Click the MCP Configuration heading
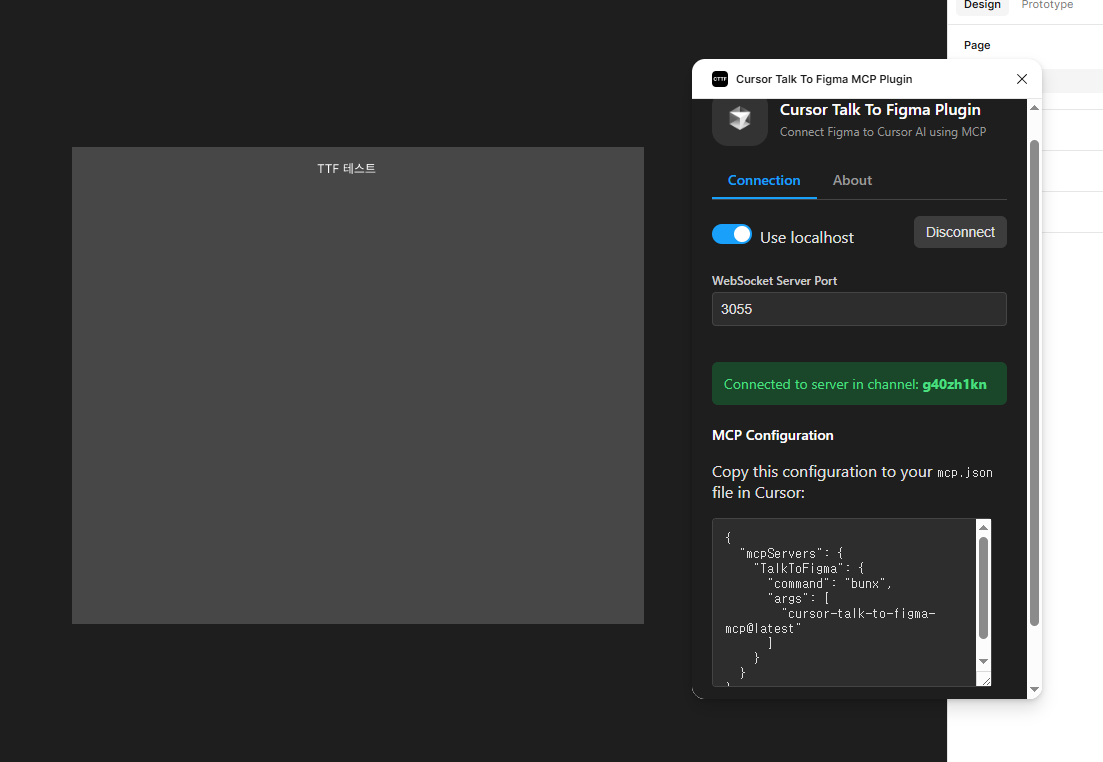Viewport: 1103px width, 762px height. point(772,436)
